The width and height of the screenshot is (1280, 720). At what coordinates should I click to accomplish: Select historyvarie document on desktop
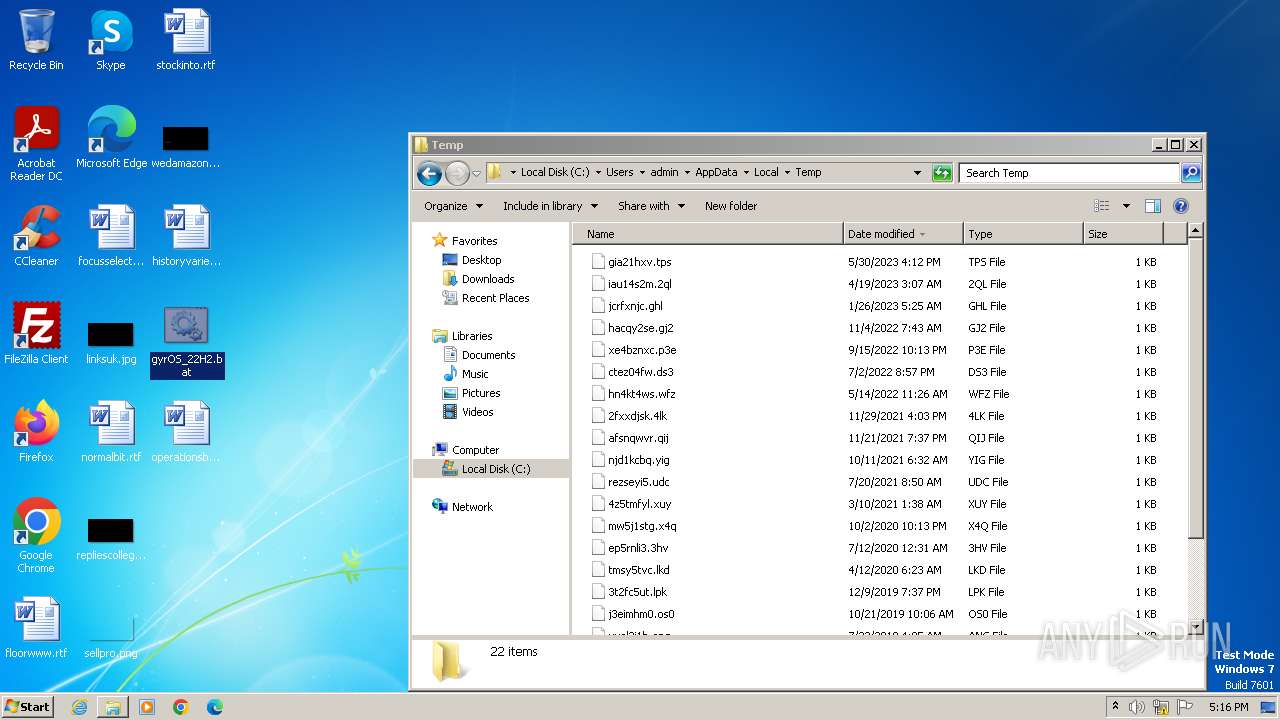186,235
